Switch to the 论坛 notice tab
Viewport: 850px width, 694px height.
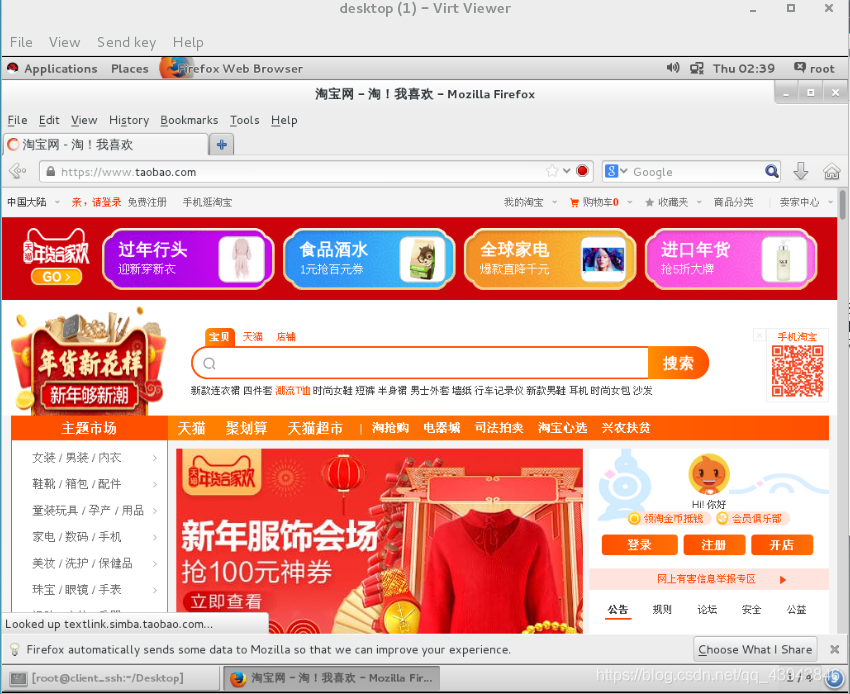(707, 610)
